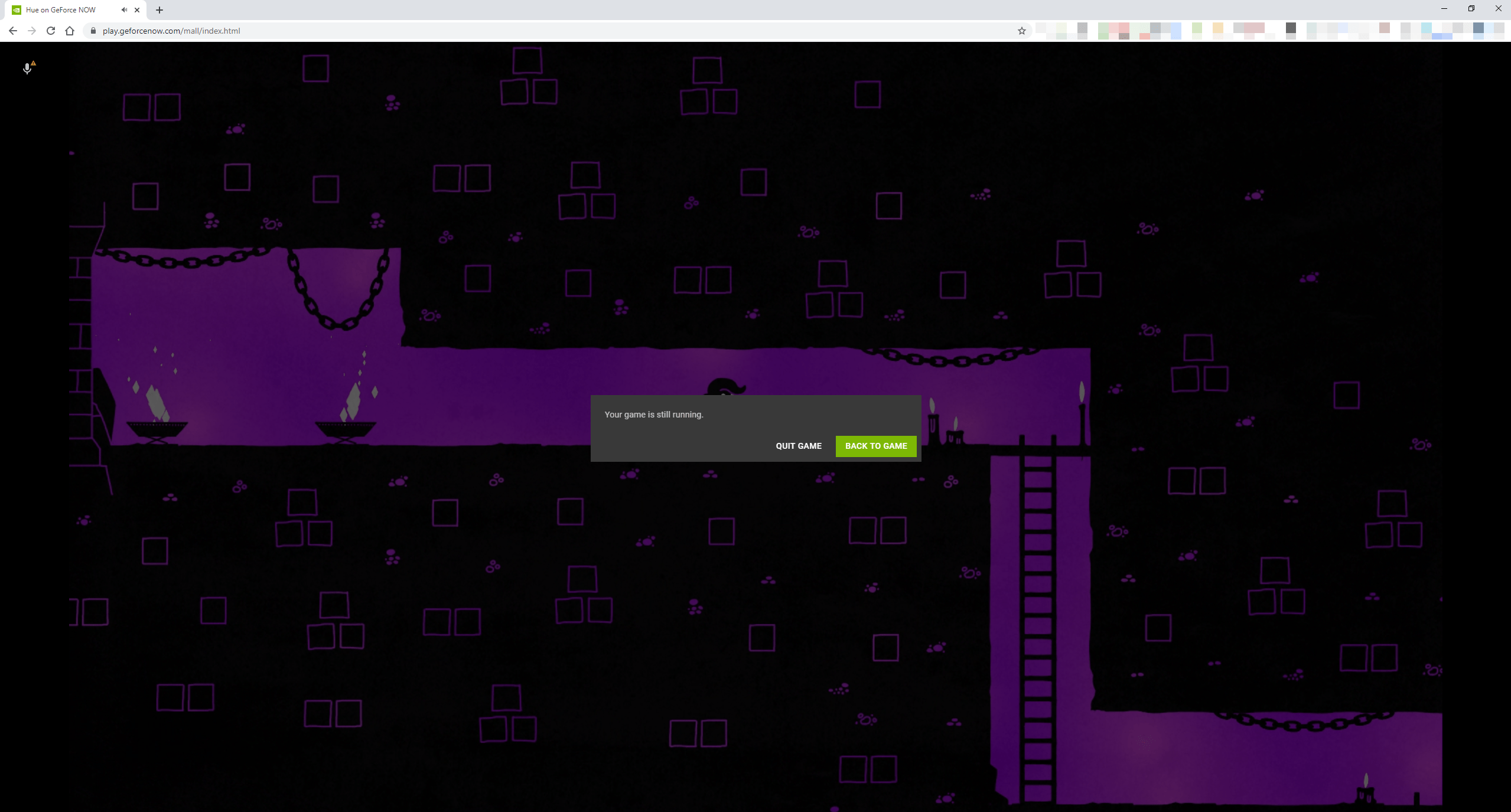Bookmark this page with the star icon
This screenshot has height=812, width=1511.
pyautogui.click(x=1021, y=31)
